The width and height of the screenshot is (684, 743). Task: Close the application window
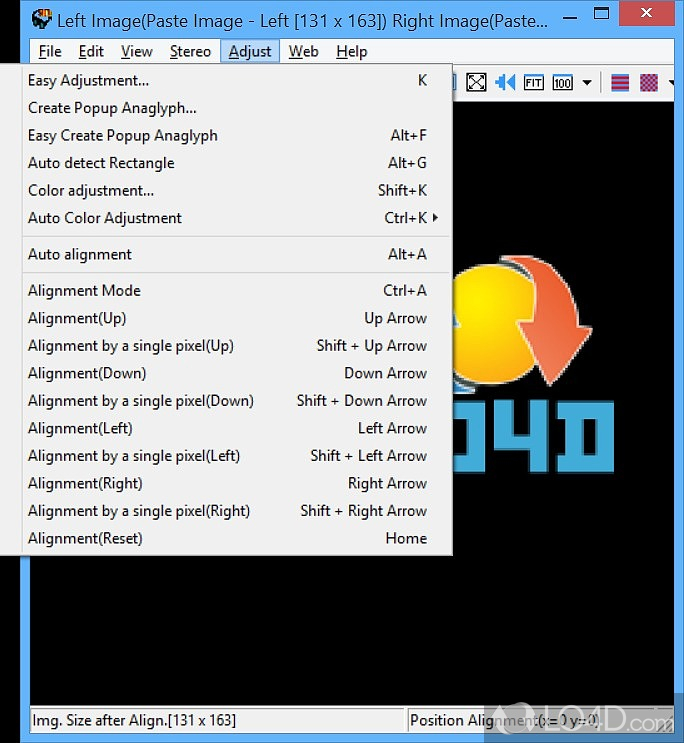click(646, 13)
